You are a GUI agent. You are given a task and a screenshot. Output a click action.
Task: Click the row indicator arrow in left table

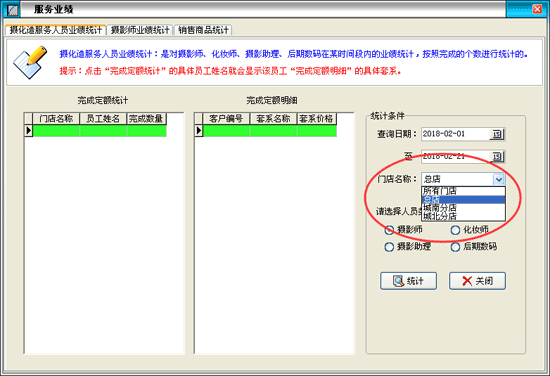tap(28, 130)
